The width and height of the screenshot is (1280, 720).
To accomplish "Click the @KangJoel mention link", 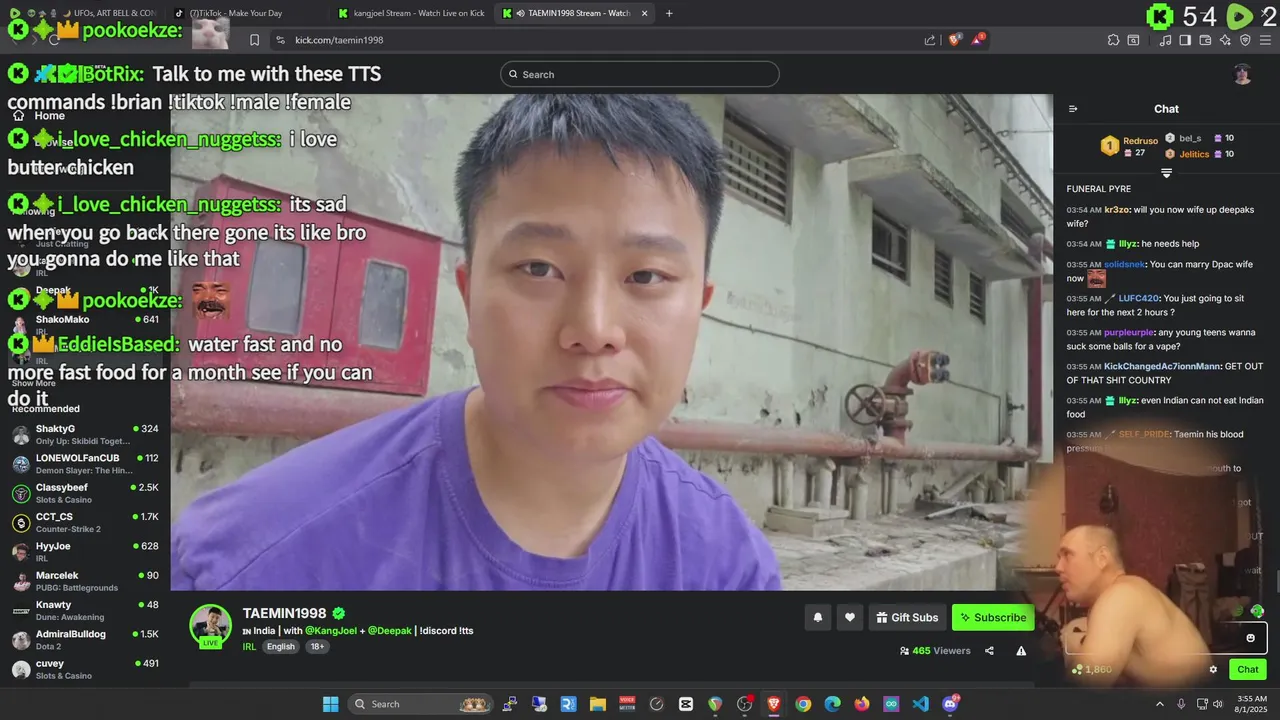I will tap(331, 631).
